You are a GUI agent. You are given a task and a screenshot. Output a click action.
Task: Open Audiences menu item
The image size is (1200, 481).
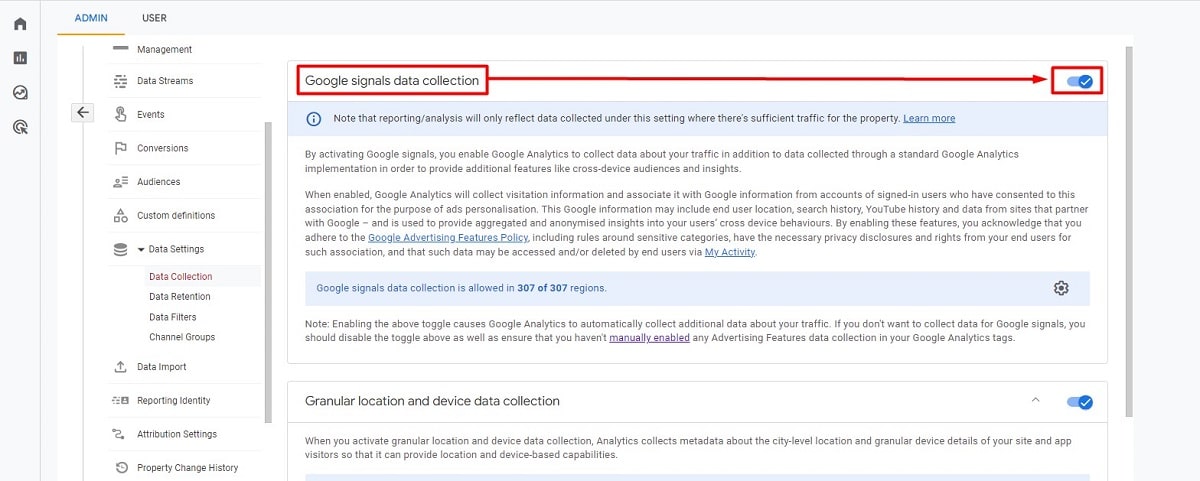point(159,182)
